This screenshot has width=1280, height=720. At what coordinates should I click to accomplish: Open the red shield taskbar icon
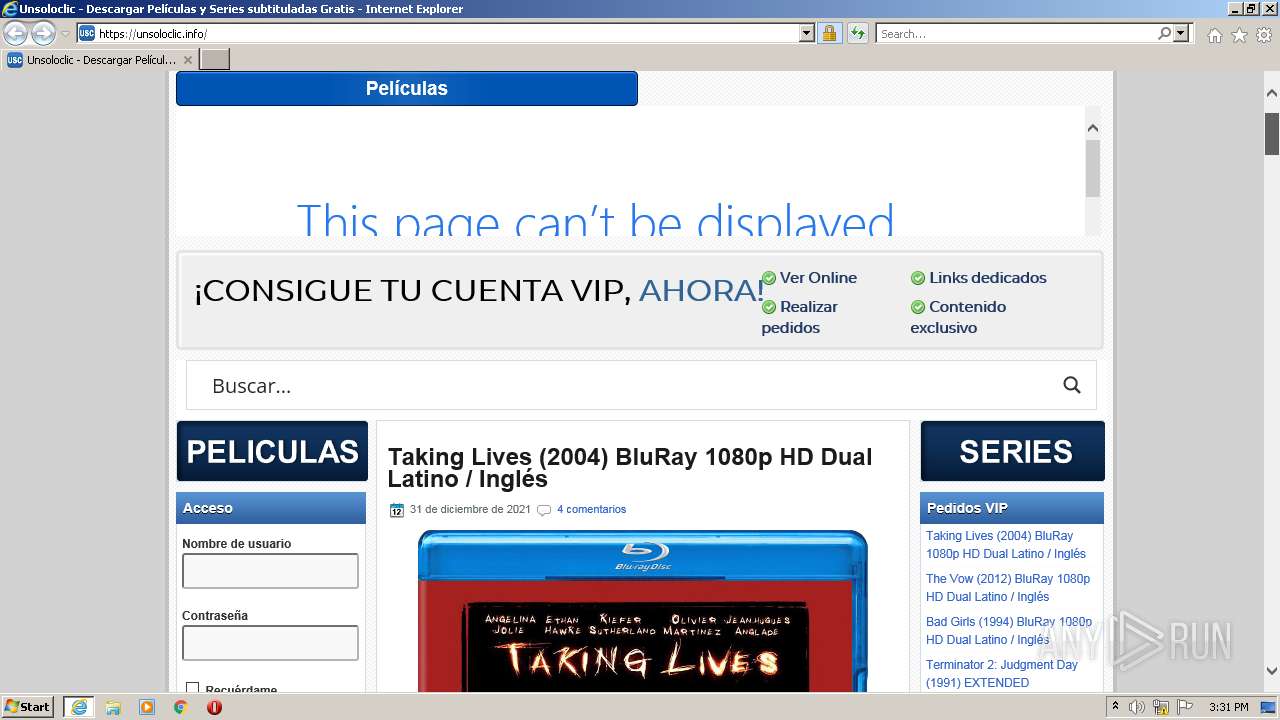point(214,707)
